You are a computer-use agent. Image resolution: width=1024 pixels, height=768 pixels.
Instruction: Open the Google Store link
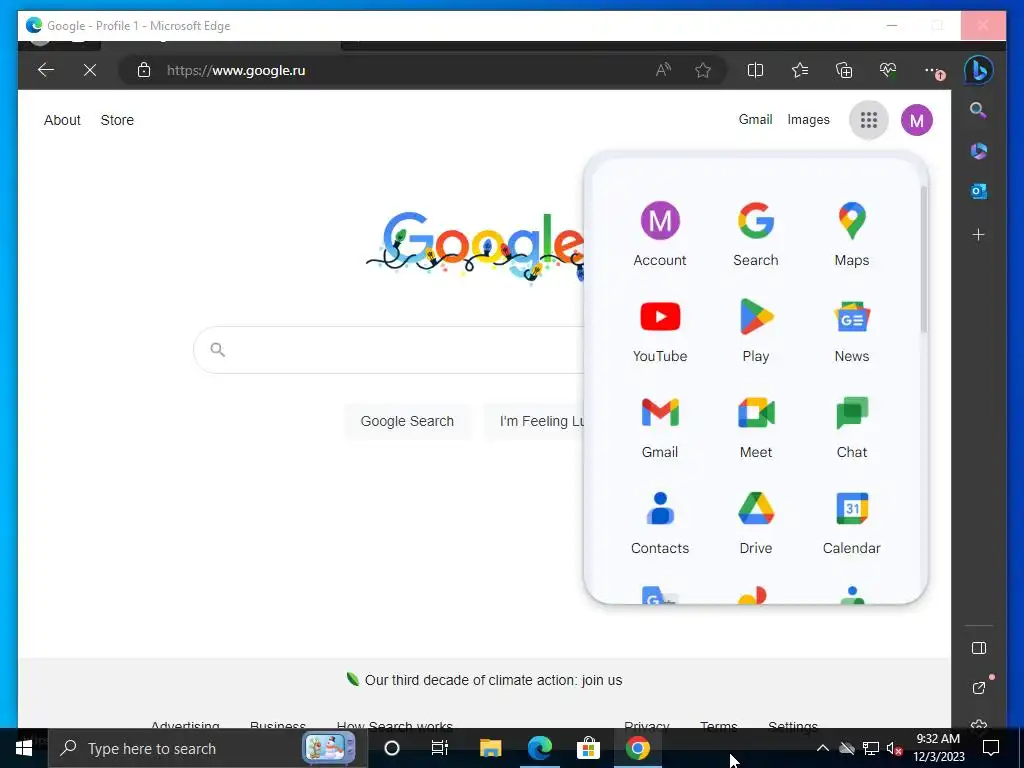coord(117,120)
